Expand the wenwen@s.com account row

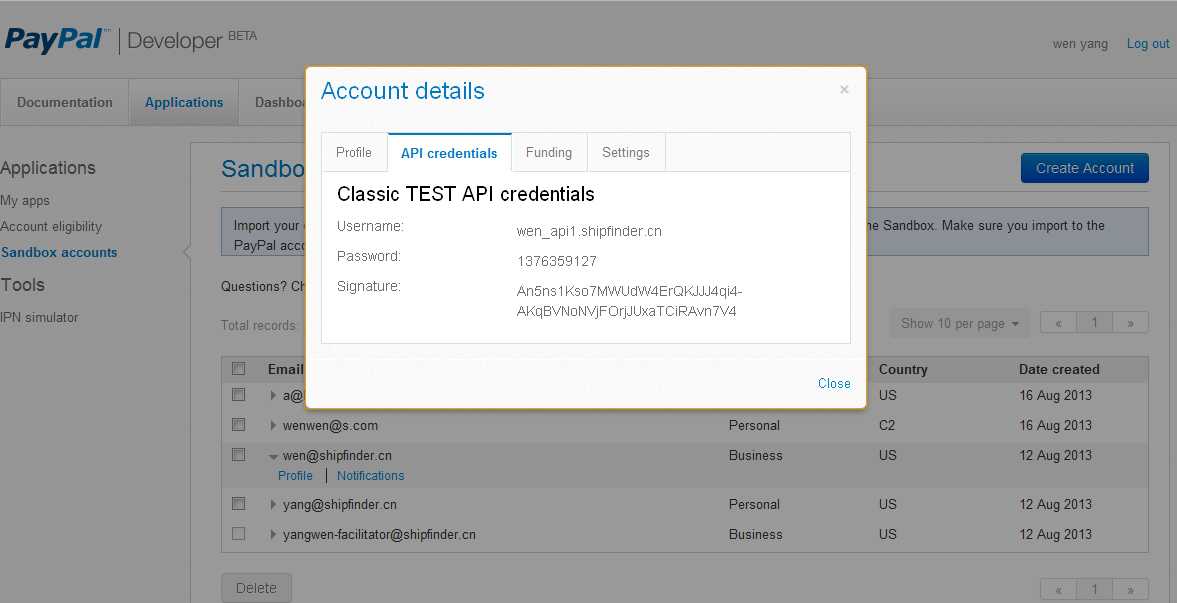tap(273, 425)
